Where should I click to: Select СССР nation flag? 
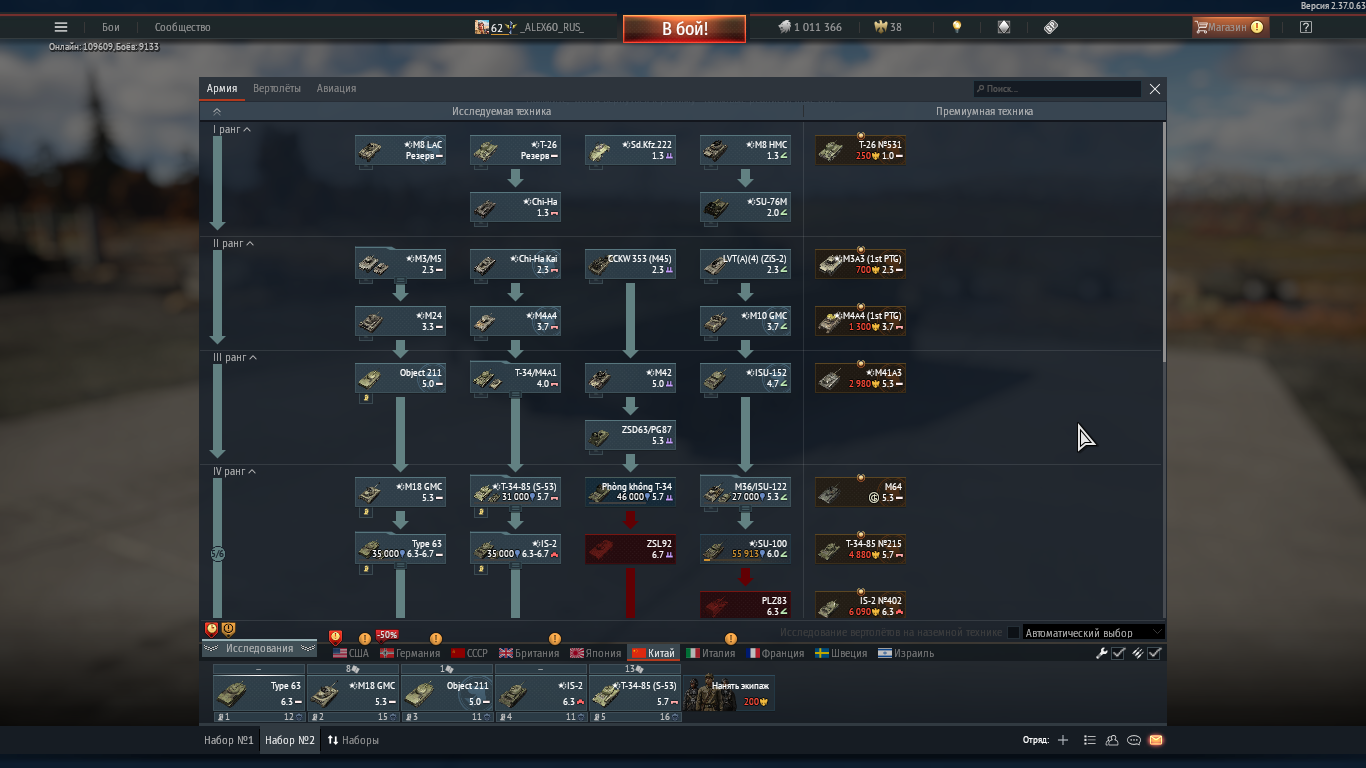pos(469,653)
